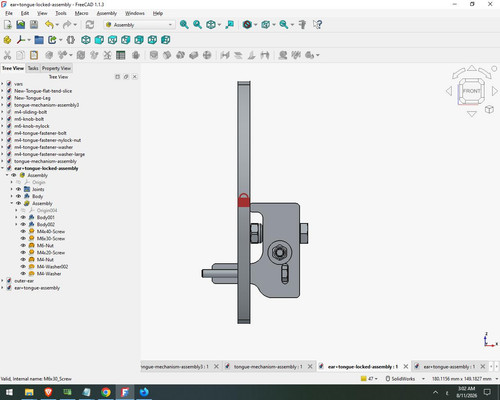Click the clipboard Paste icon

click(x=34, y=55)
